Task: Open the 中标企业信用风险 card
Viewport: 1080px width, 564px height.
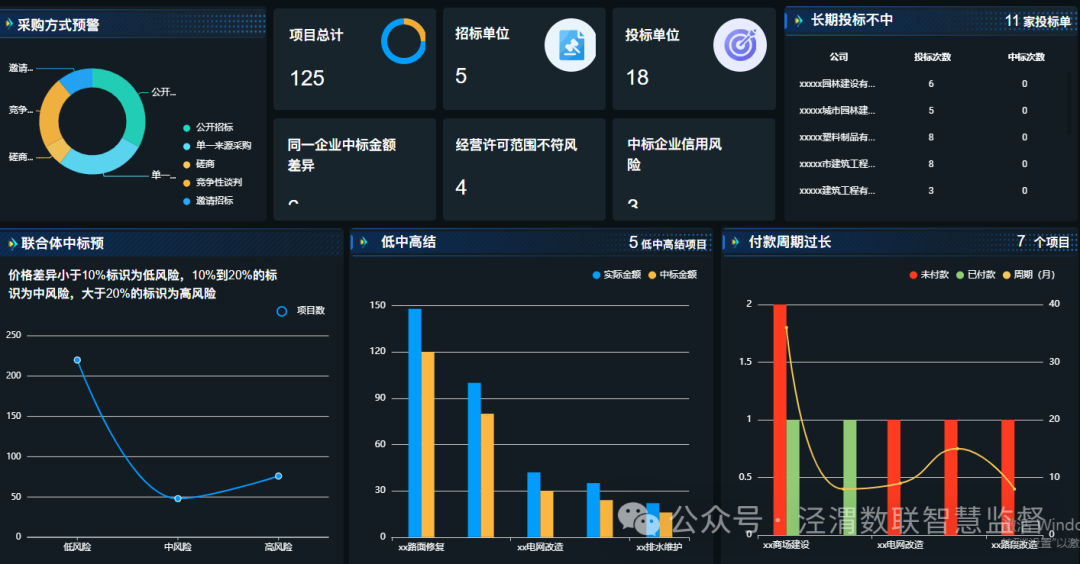Action: 694,169
